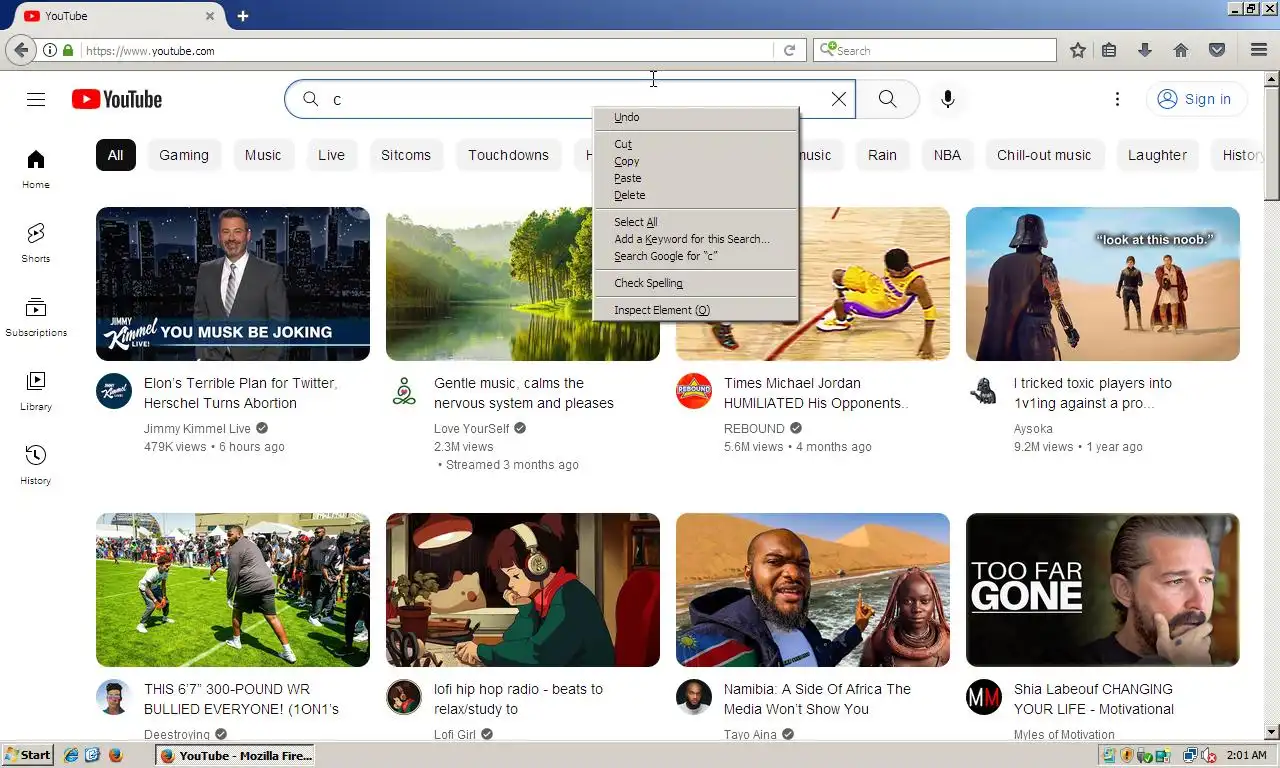This screenshot has width=1280, height=768.
Task: Select the Rain filter chip
Action: tap(882, 155)
